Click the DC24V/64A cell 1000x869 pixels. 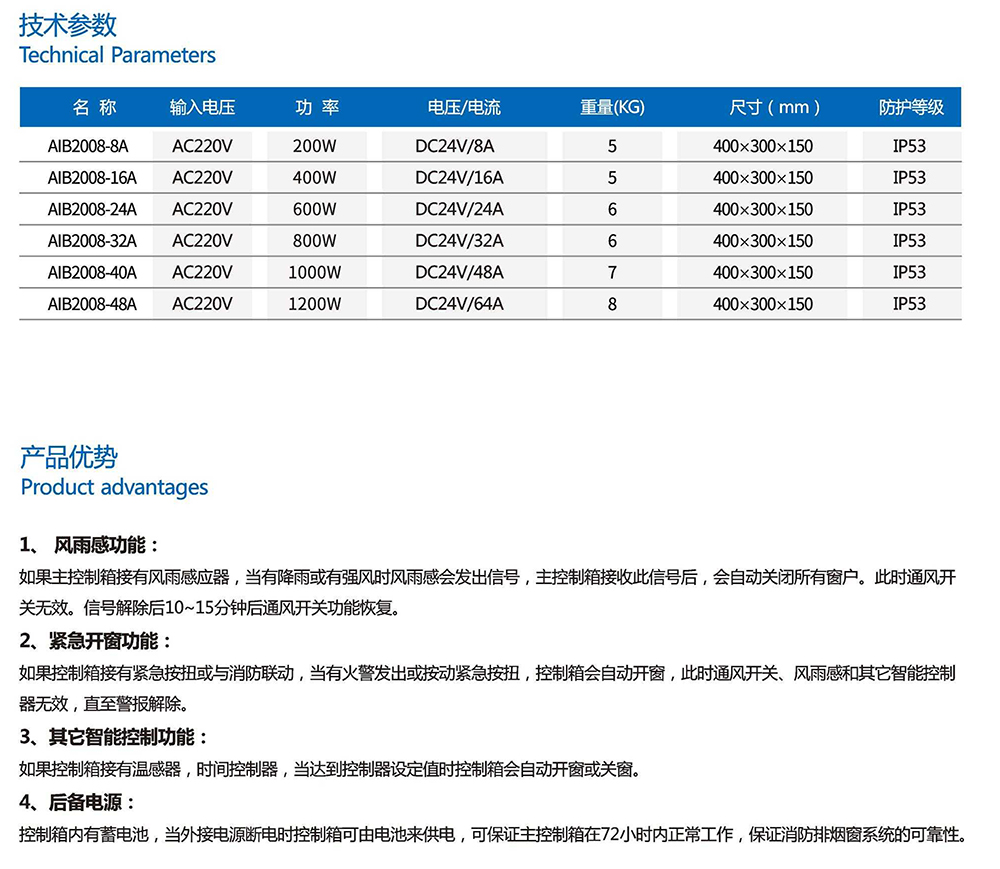point(459,304)
